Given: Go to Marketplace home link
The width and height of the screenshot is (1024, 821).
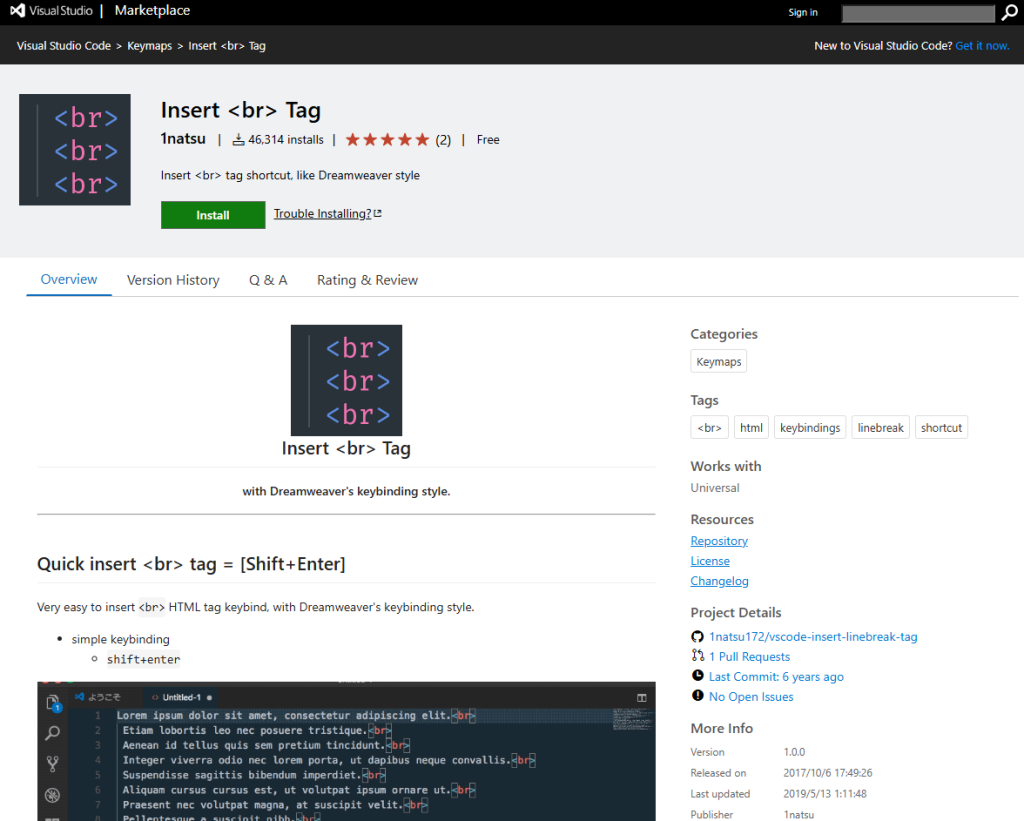Looking at the screenshot, I should pos(152,10).
